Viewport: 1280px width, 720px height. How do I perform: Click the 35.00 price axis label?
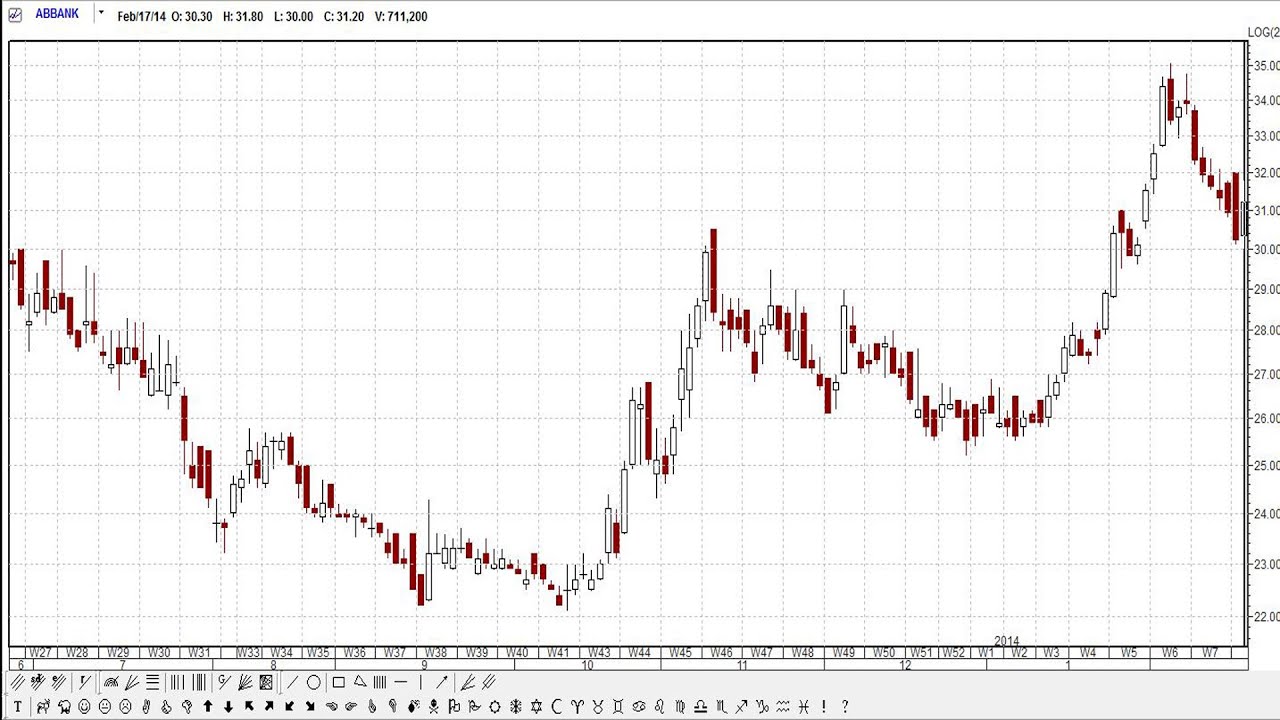[x=1266, y=66]
